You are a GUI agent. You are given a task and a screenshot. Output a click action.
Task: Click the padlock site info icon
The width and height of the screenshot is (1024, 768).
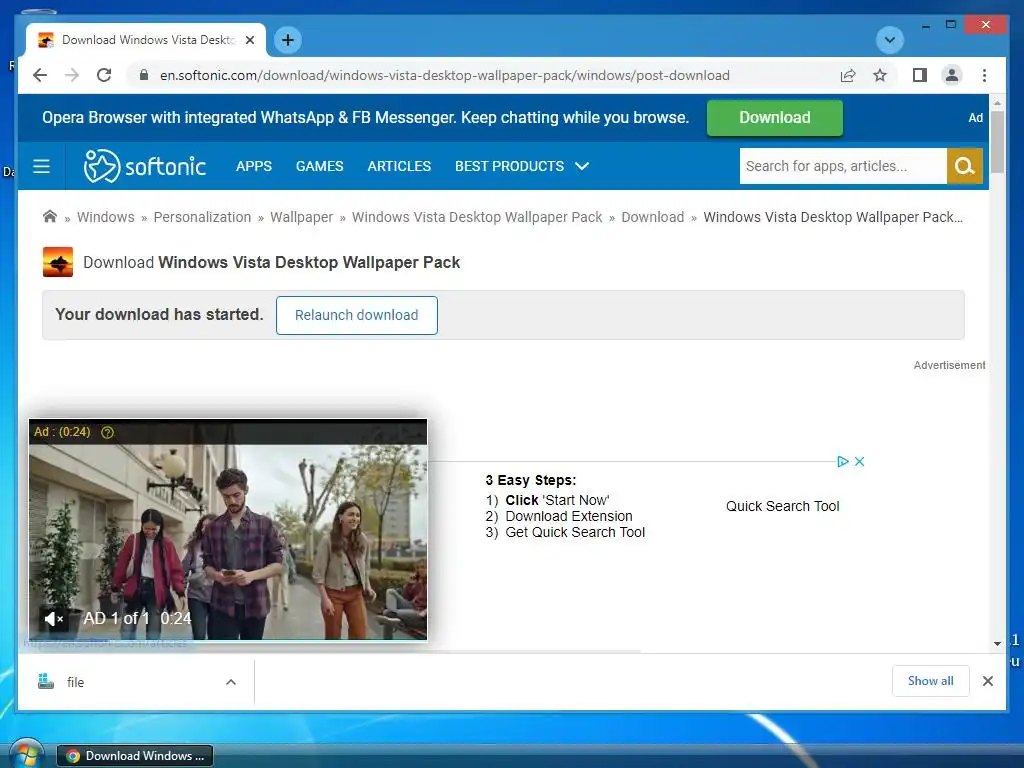(144, 75)
